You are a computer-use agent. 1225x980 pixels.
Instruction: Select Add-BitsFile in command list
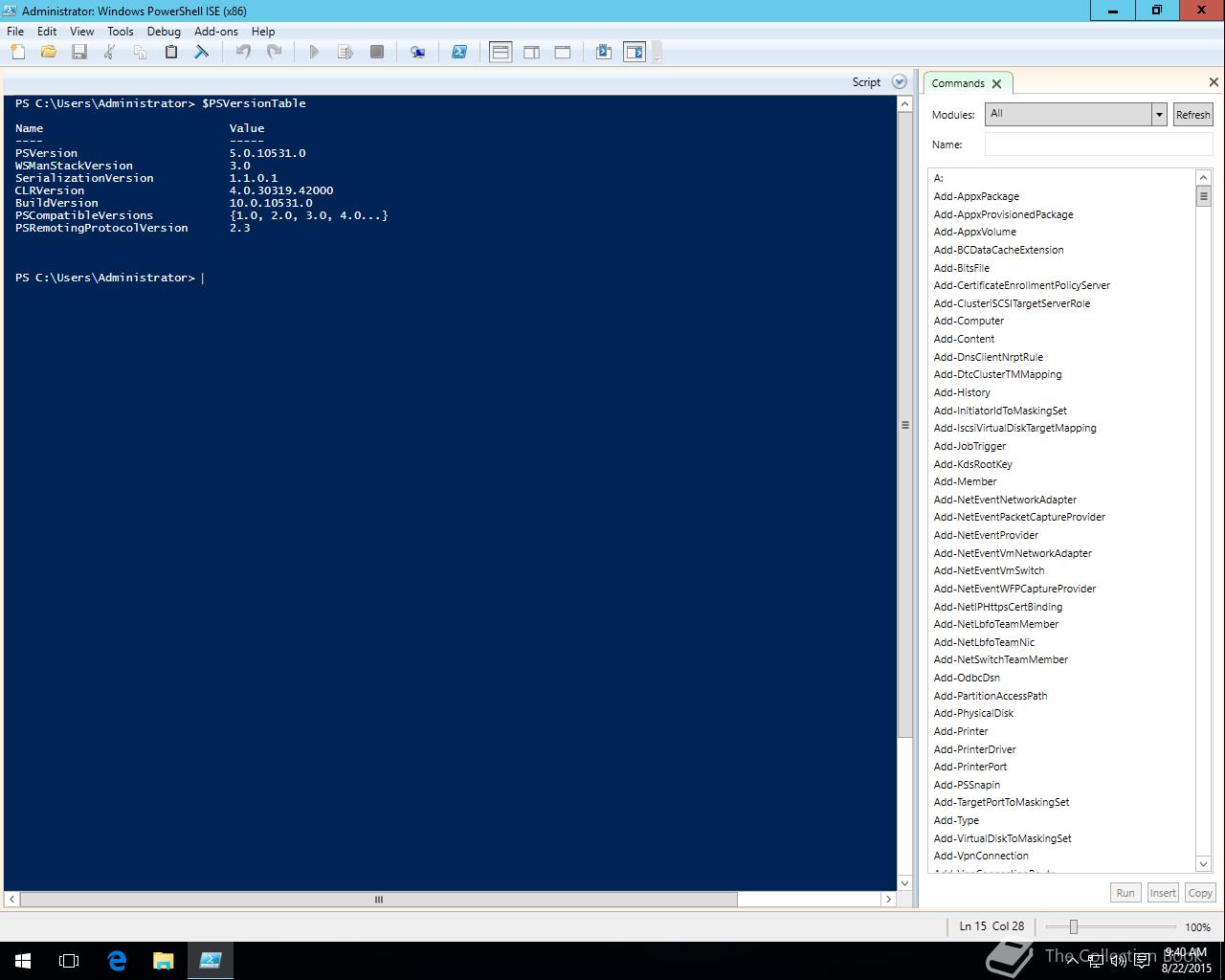point(962,268)
